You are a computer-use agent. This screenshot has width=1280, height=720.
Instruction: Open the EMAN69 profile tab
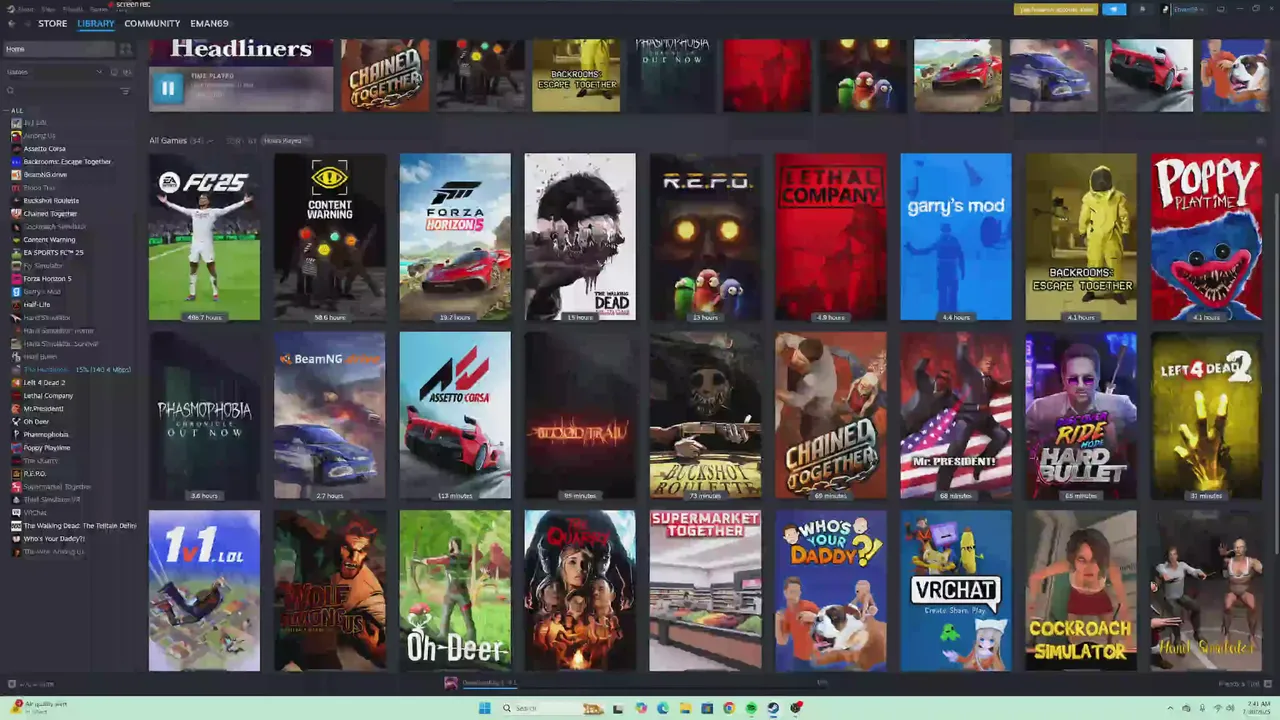tap(209, 23)
